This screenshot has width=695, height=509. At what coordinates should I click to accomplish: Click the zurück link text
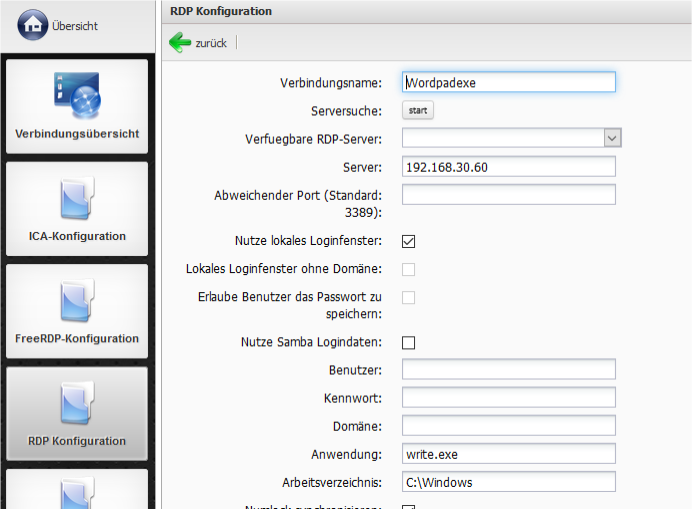211,43
